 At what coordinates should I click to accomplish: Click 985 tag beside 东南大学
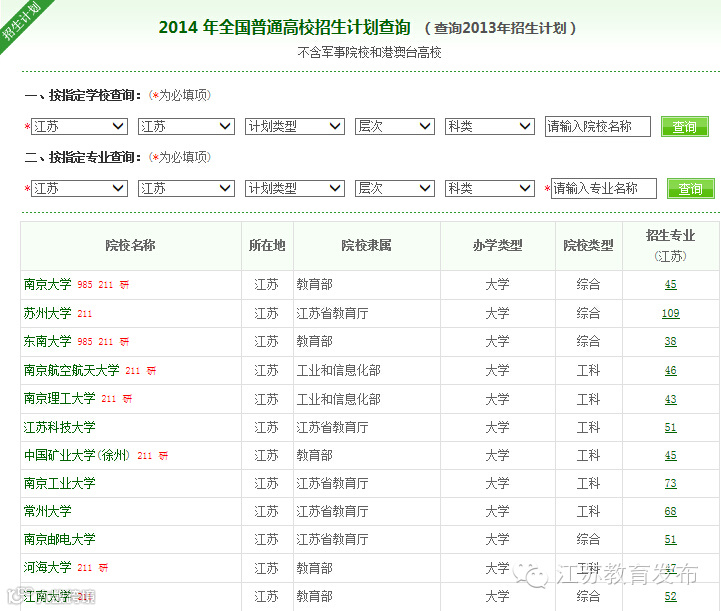point(85,342)
